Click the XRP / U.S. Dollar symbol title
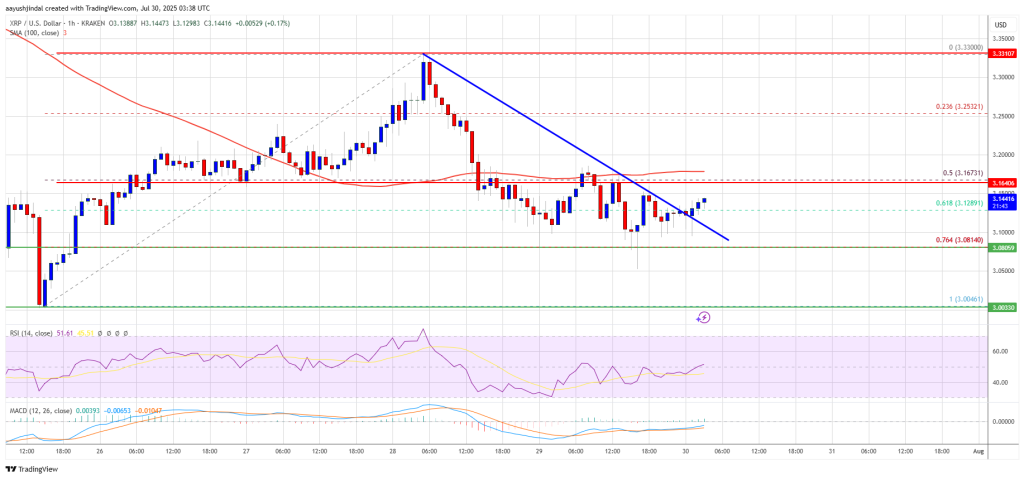 [x=33, y=23]
